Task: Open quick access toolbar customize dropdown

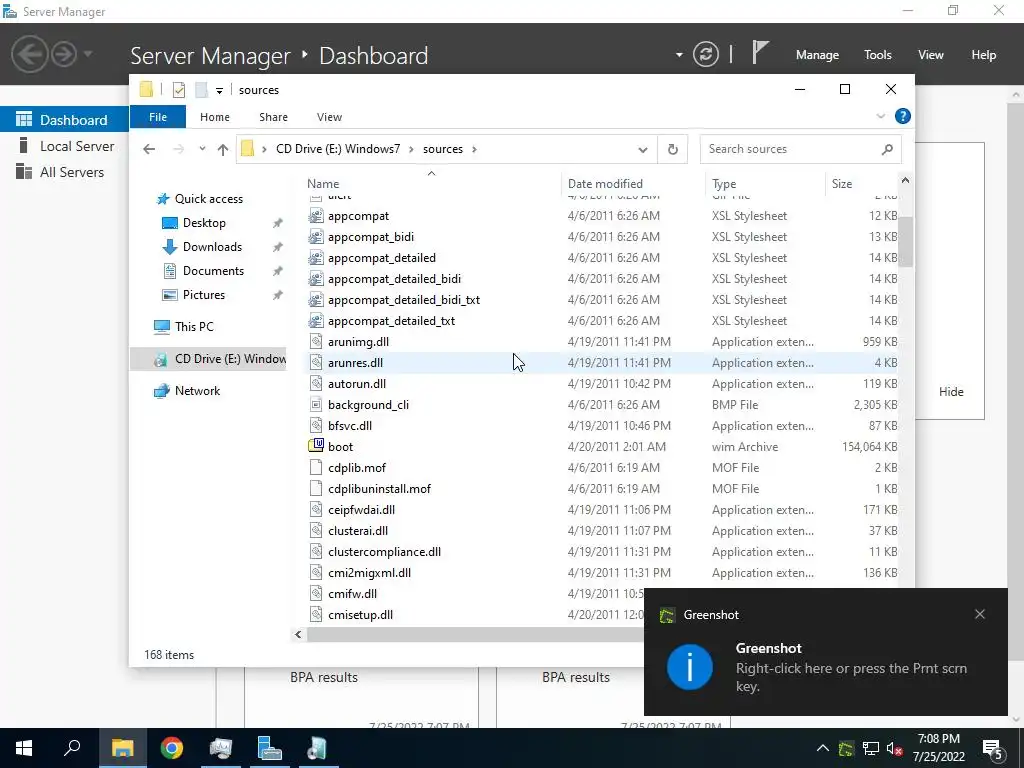Action: (219, 91)
